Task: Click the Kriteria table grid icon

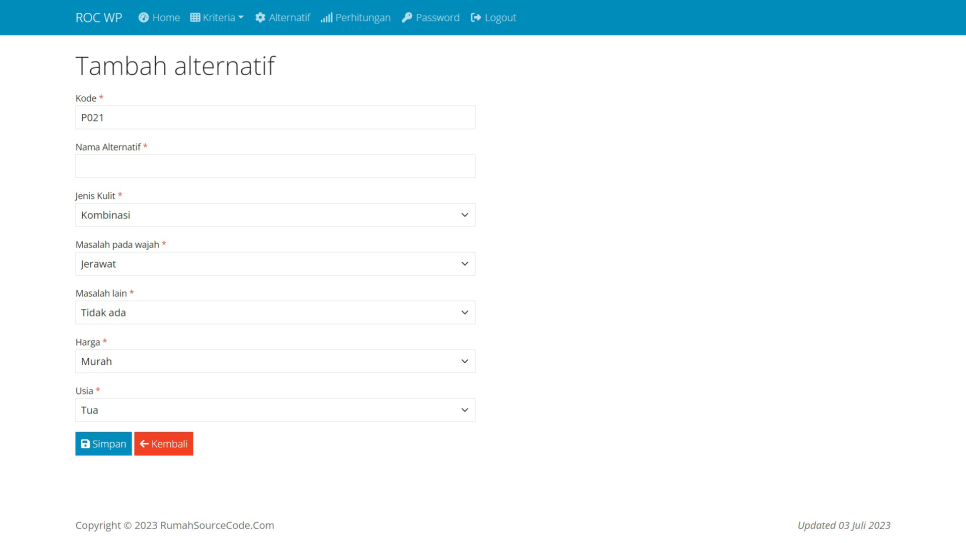Action: point(195,18)
